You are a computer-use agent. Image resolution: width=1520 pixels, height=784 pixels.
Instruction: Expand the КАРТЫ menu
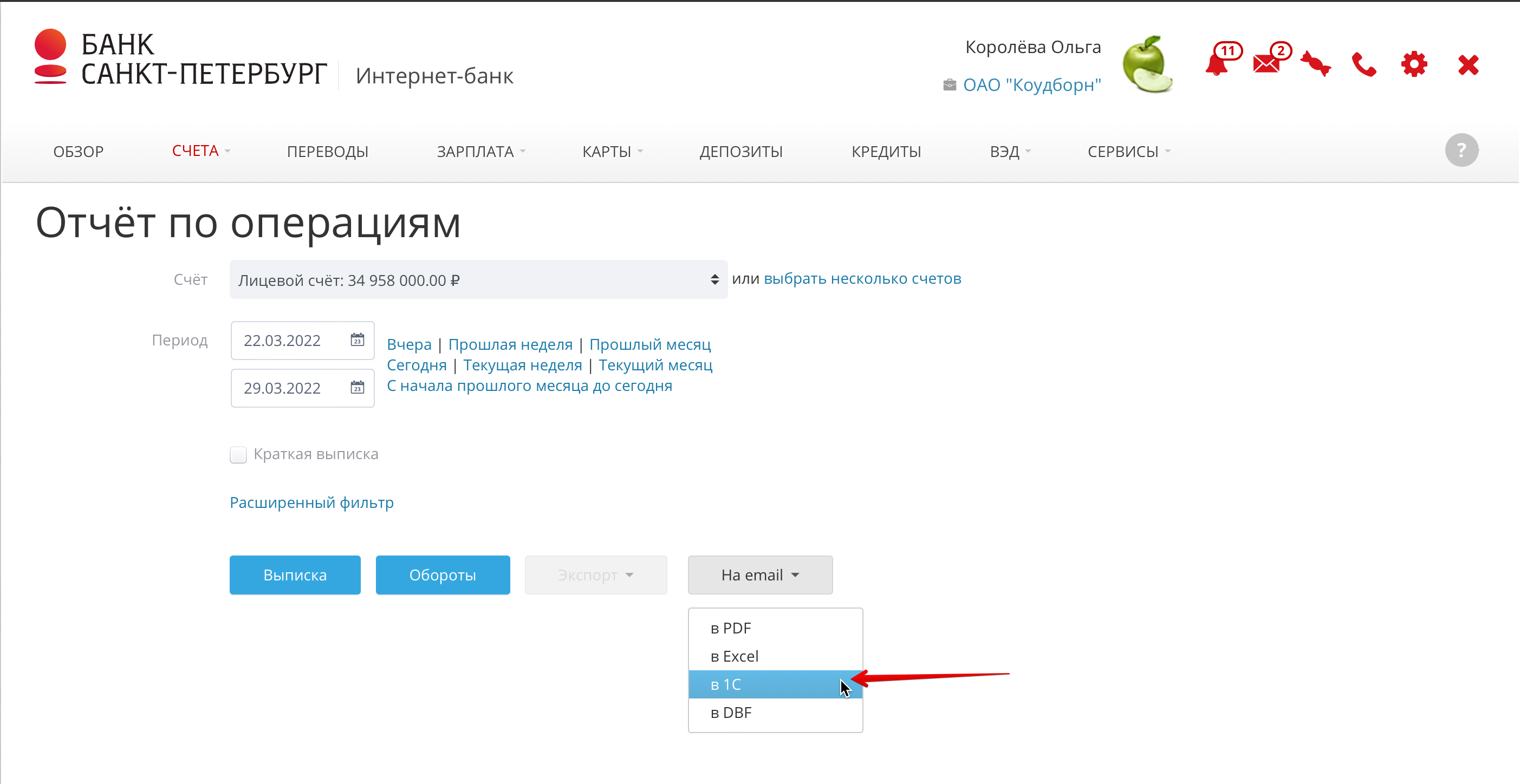(x=613, y=152)
